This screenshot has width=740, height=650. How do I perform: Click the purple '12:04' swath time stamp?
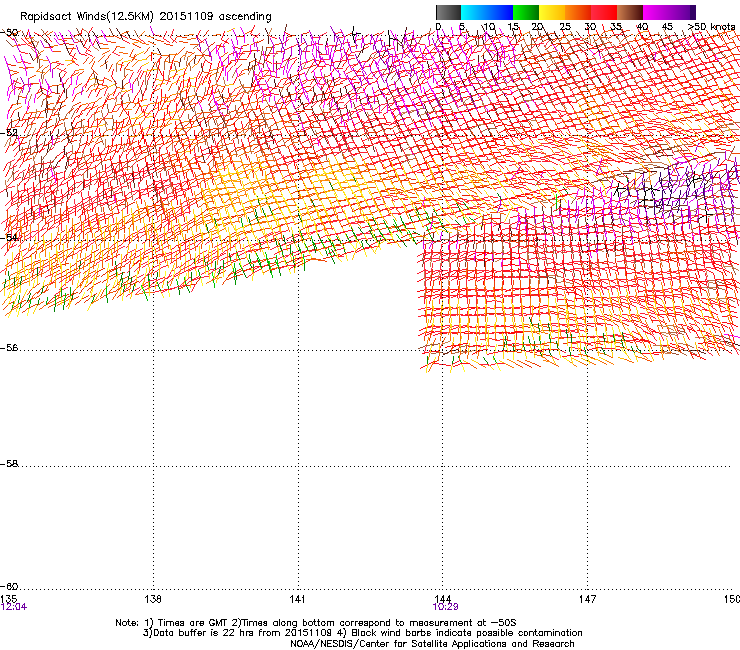point(14,607)
